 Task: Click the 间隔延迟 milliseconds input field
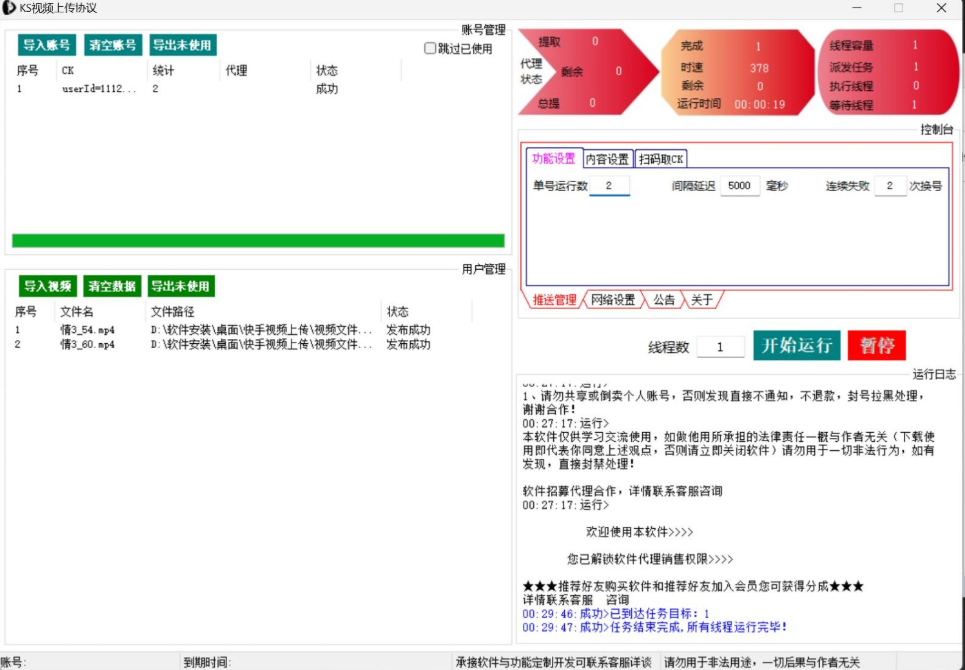tap(739, 186)
